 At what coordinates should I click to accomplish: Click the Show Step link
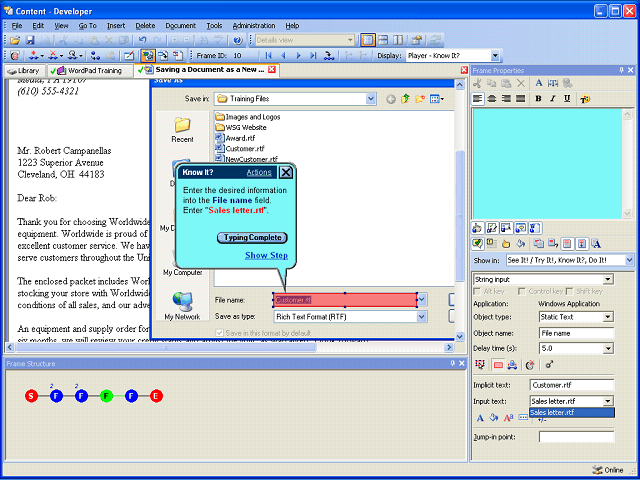pyautogui.click(x=266, y=256)
